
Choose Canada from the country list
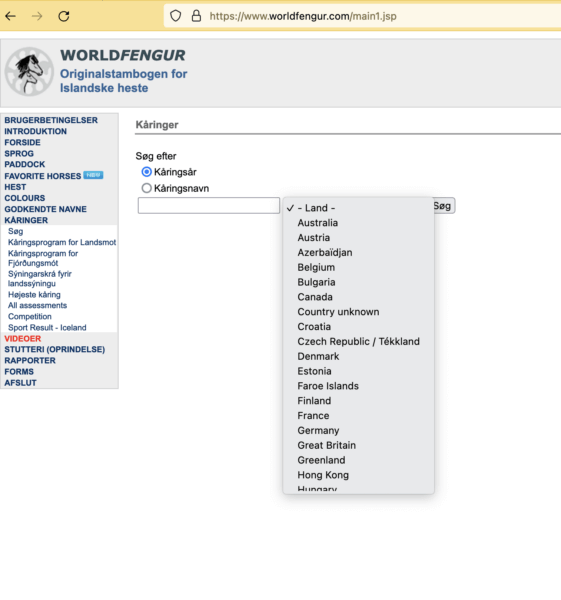(x=359, y=297)
